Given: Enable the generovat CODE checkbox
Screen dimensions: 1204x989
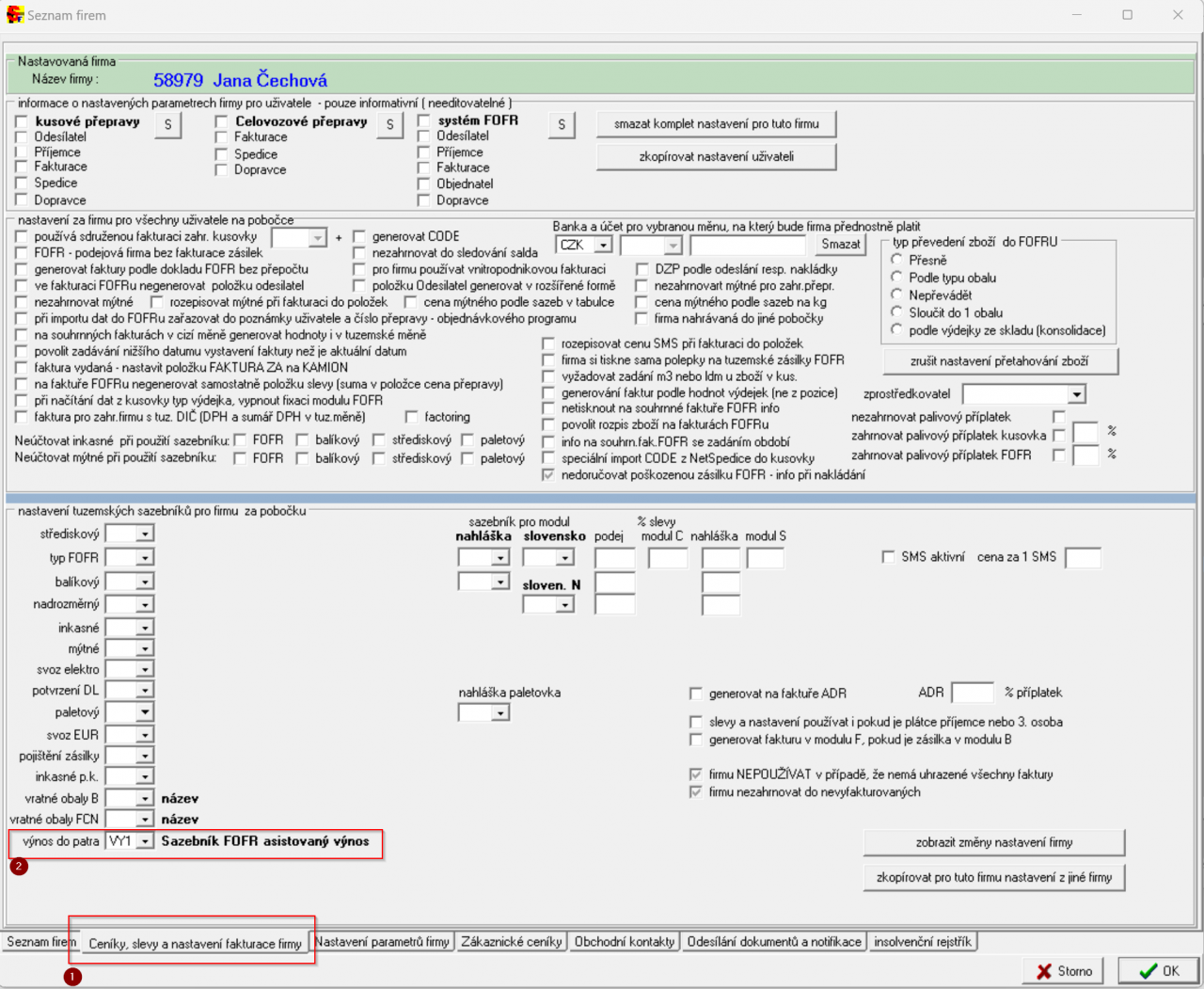Looking at the screenshot, I should point(359,236).
